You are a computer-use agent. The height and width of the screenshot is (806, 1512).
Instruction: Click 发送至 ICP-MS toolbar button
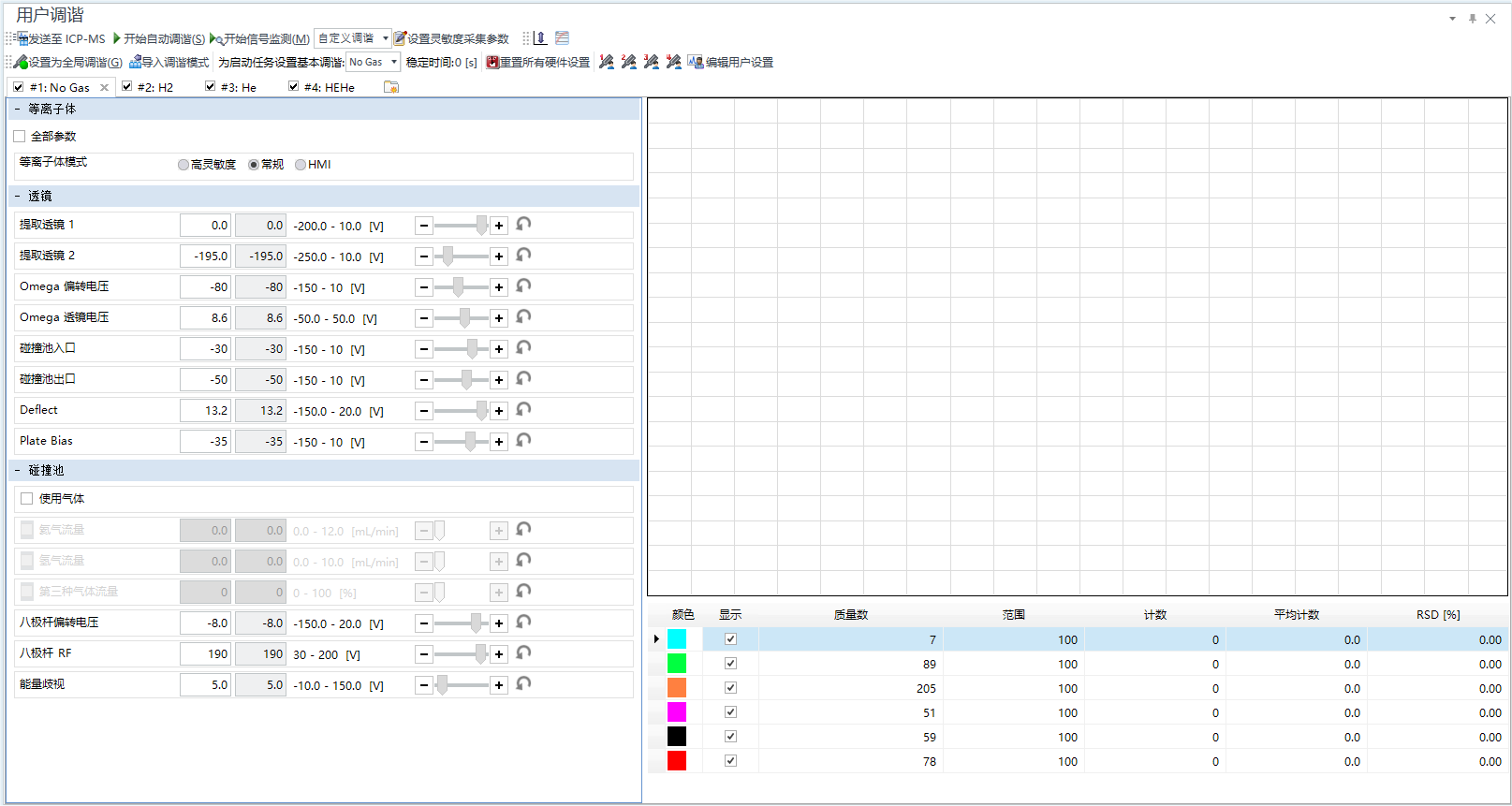[61, 38]
